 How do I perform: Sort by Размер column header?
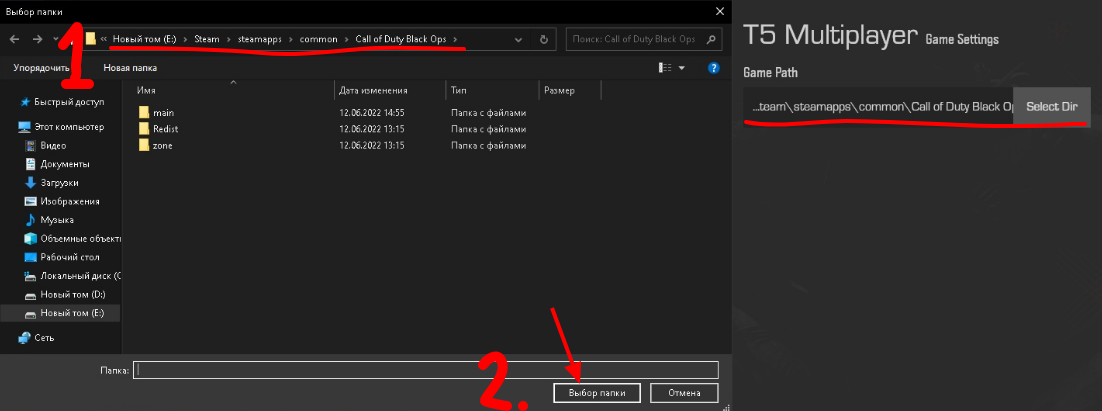559,91
